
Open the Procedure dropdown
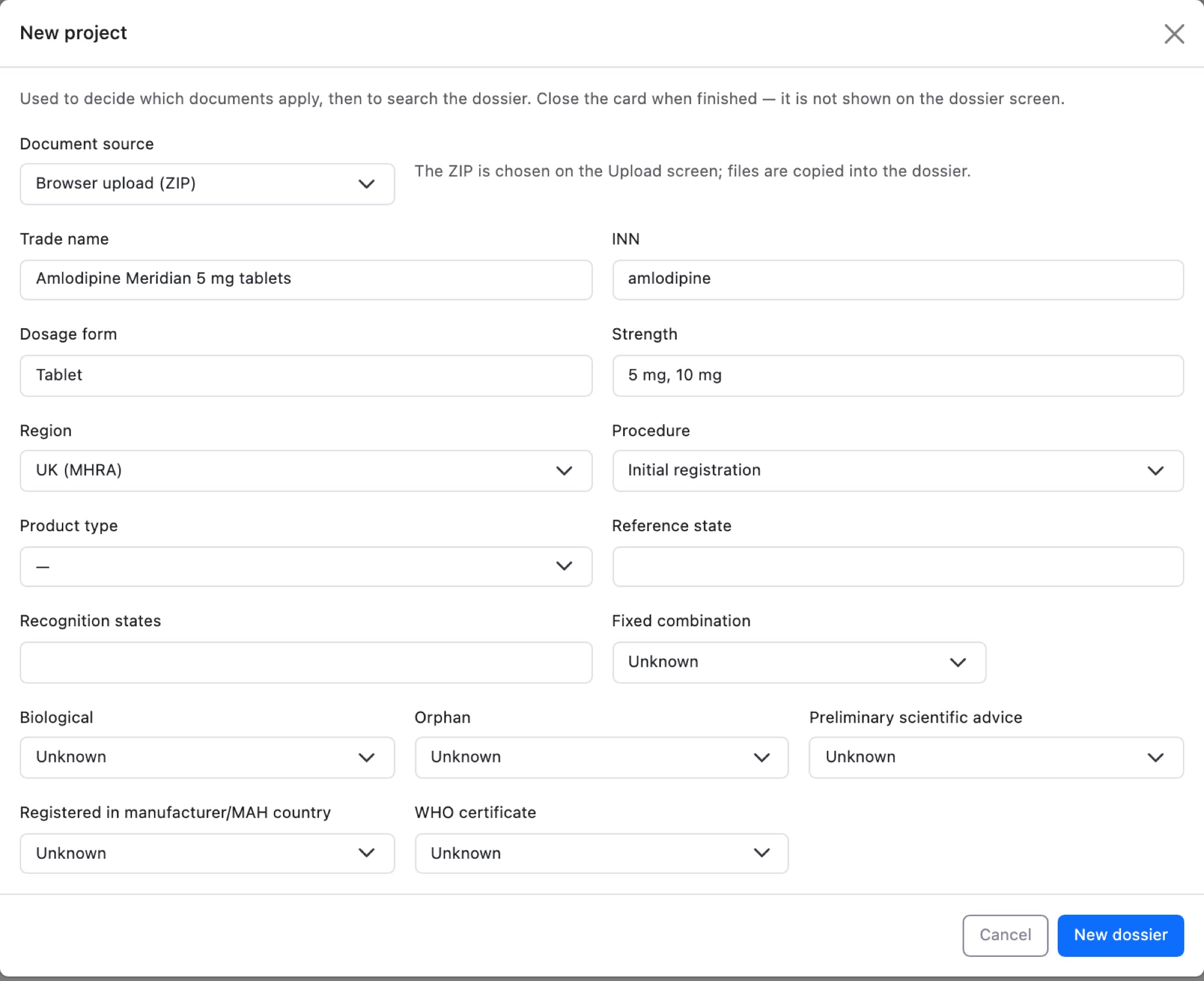[x=898, y=470]
